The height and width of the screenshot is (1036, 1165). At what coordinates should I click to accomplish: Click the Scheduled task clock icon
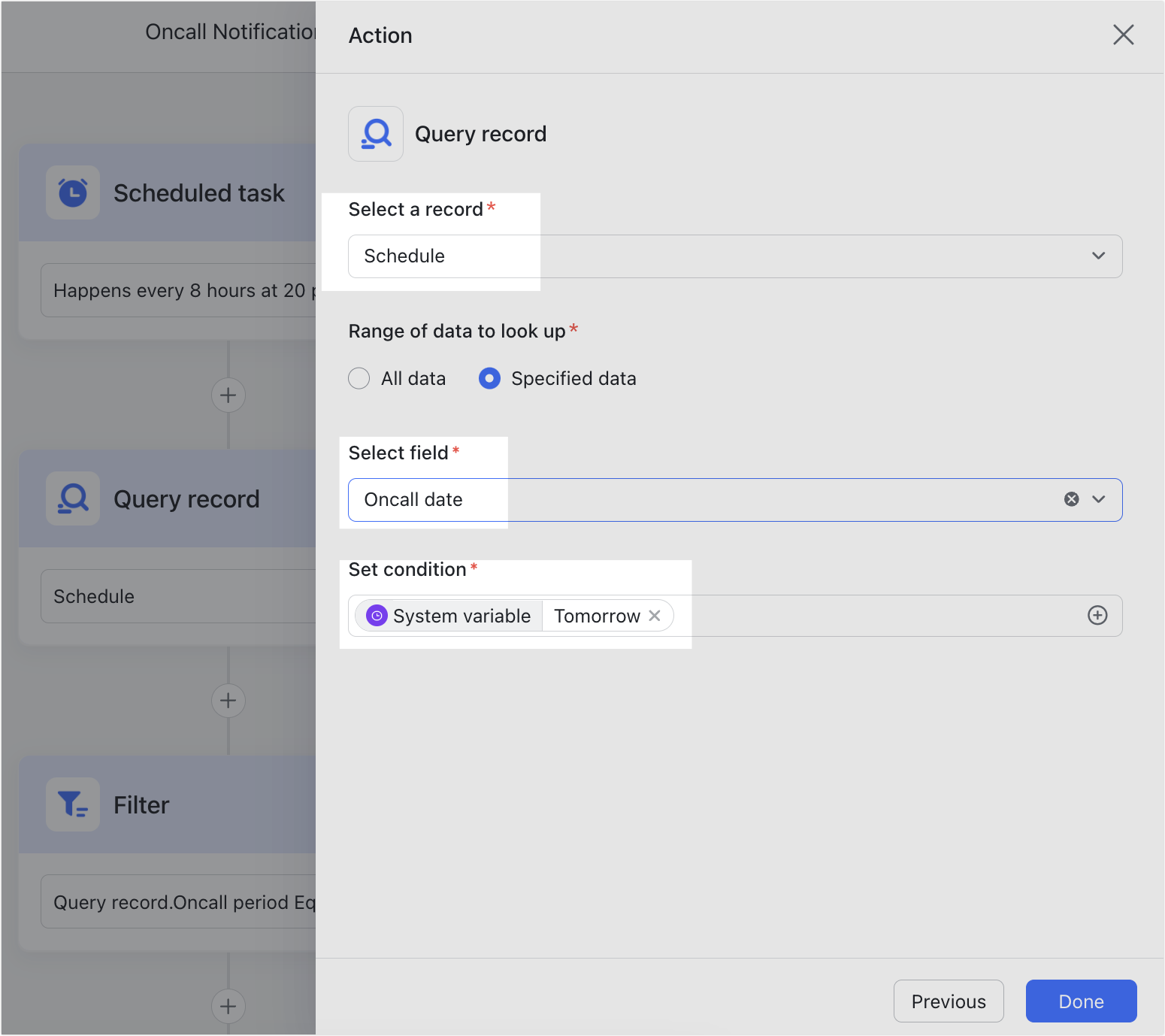coord(73,192)
